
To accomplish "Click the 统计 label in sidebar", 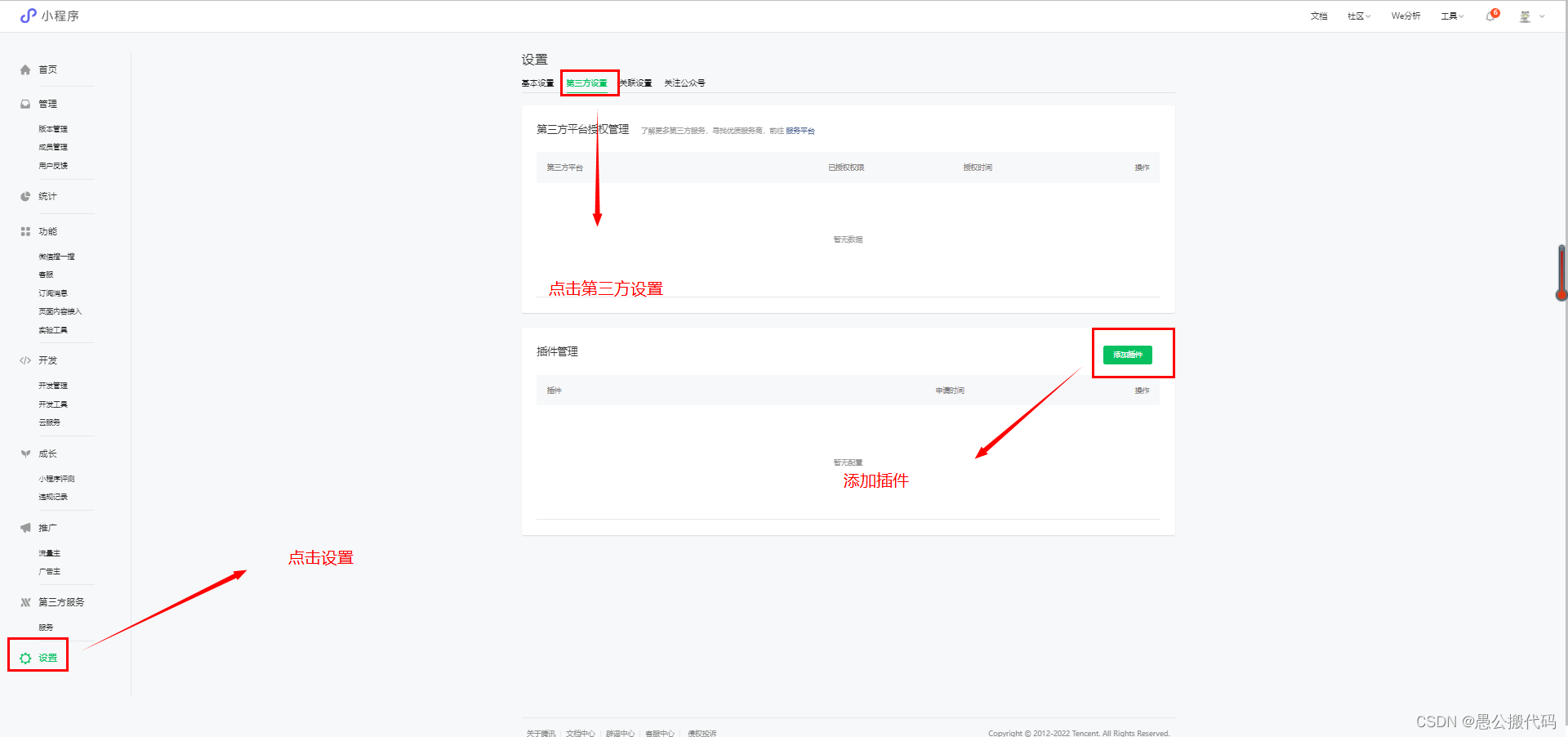I will click(47, 196).
